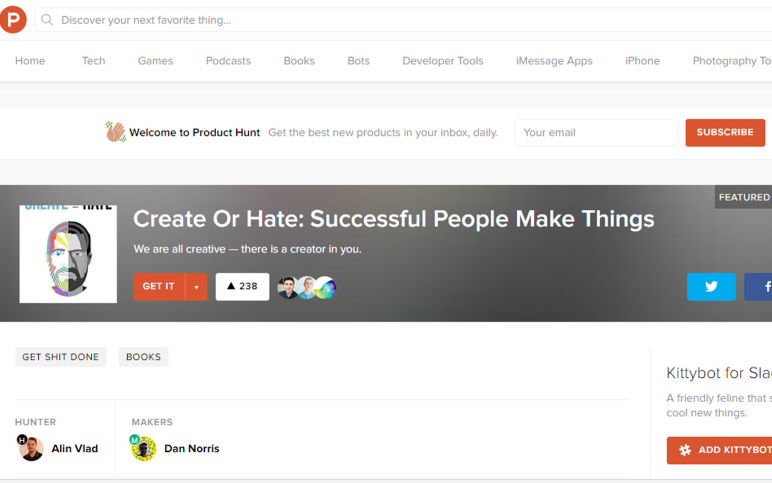The height and width of the screenshot is (483, 772).
Task: Click the waving hand welcome icon
Action: pyautogui.click(x=116, y=132)
